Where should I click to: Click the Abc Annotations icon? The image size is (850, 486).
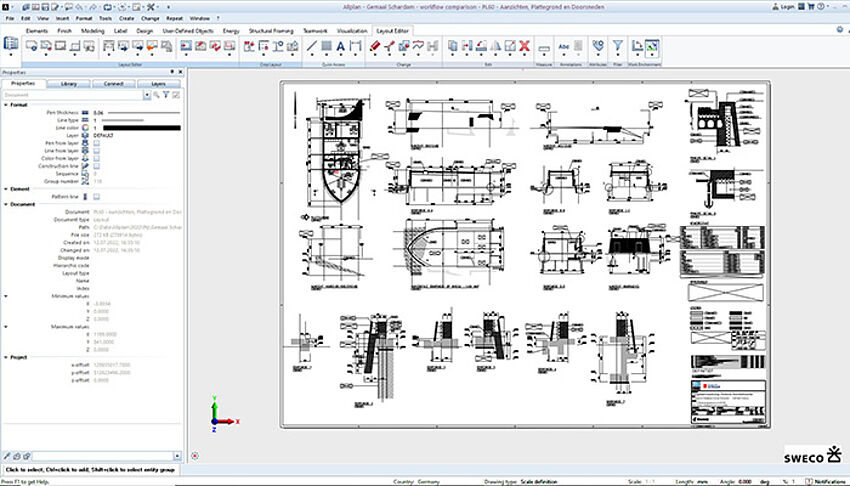pos(565,46)
